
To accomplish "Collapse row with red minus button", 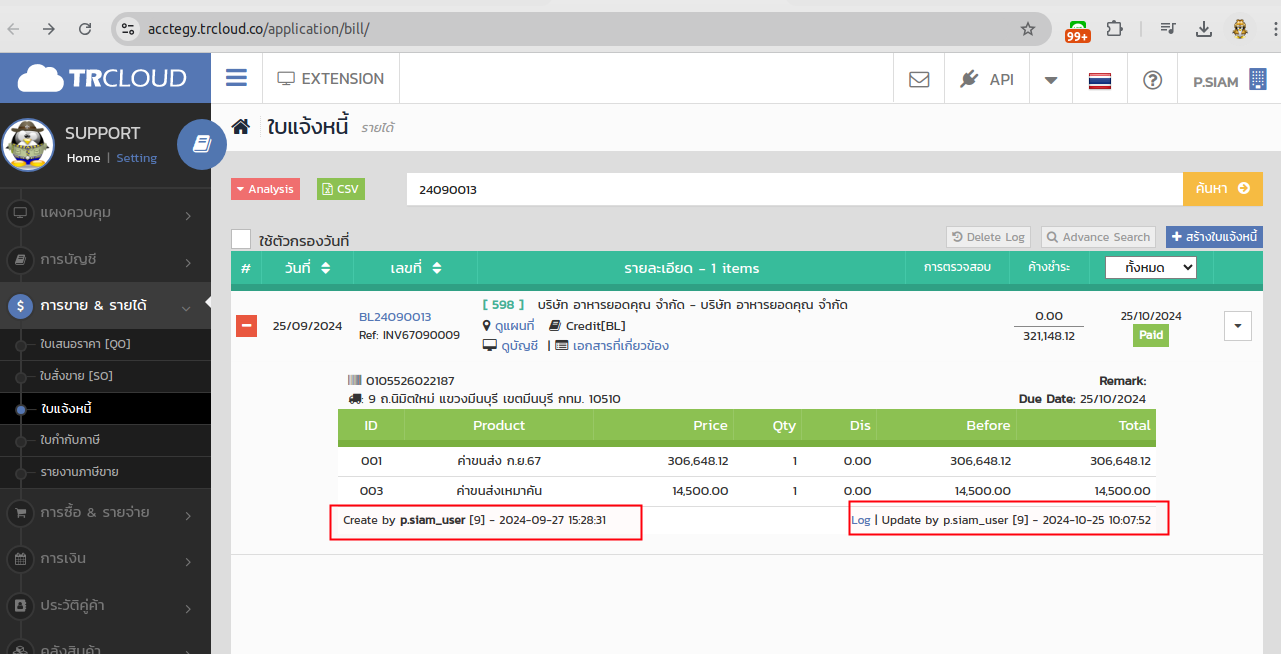I will click(246, 326).
